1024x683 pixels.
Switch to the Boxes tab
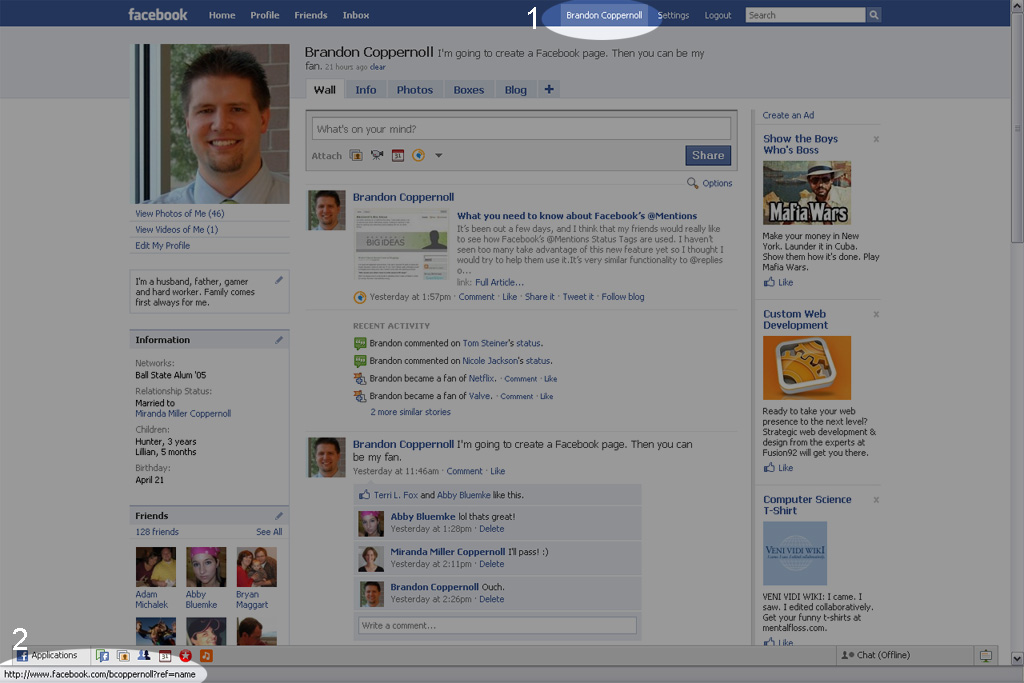click(x=469, y=89)
